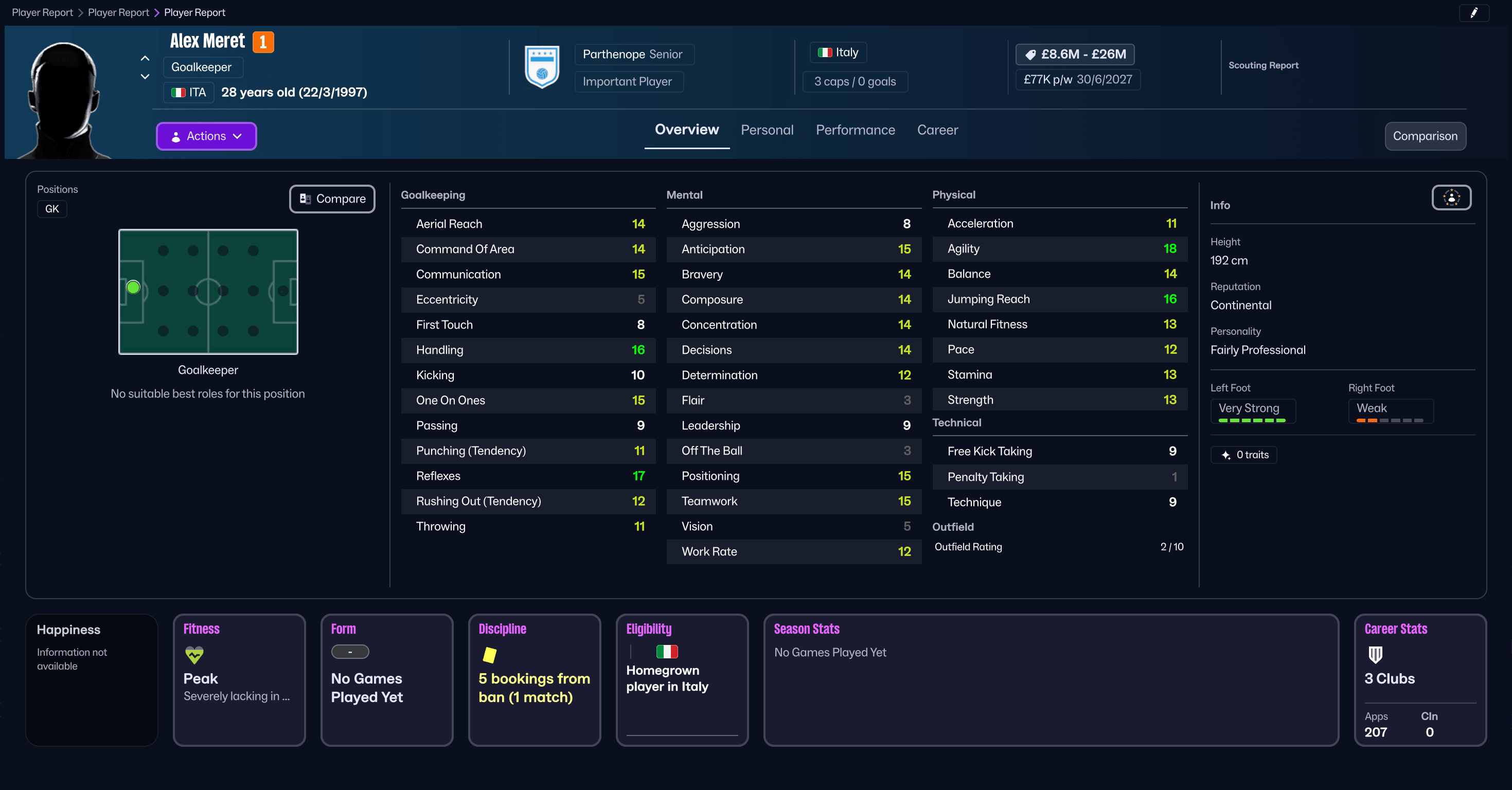Image resolution: width=1512 pixels, height=790 pixels.
Task: Click the goalkeeper marker on the pitch diagram
Action: point(133,287)
